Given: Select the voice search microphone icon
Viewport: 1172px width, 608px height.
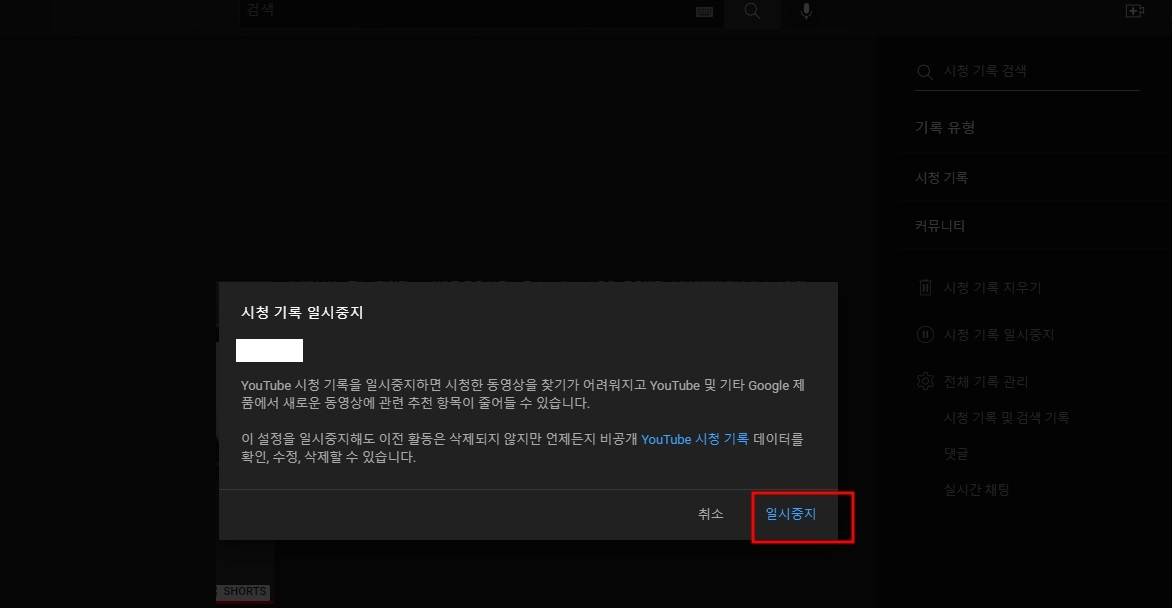Looking at the screenshot, I should (x=806, y=12).
